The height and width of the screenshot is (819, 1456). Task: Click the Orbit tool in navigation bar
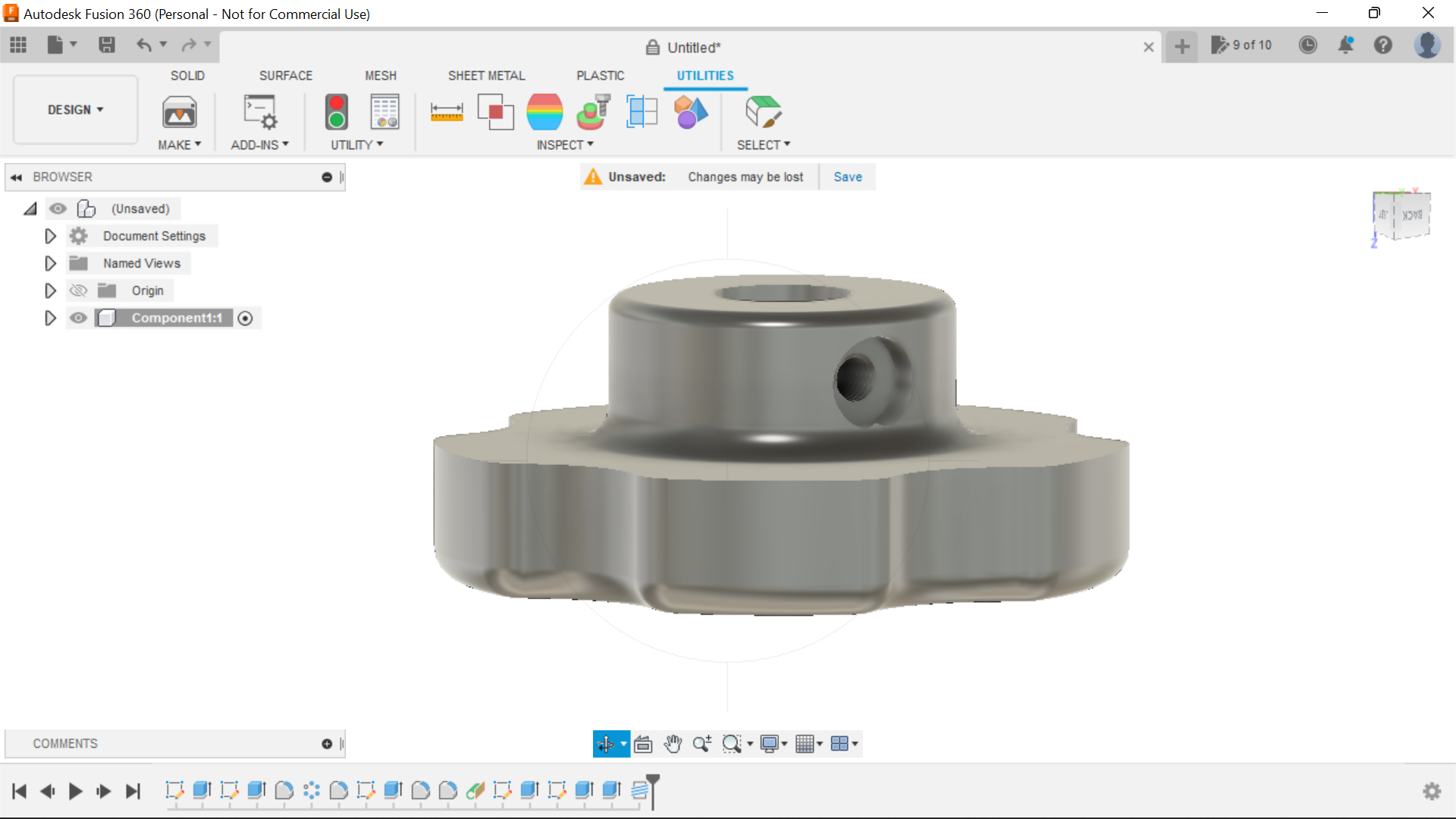click(605, 744)
